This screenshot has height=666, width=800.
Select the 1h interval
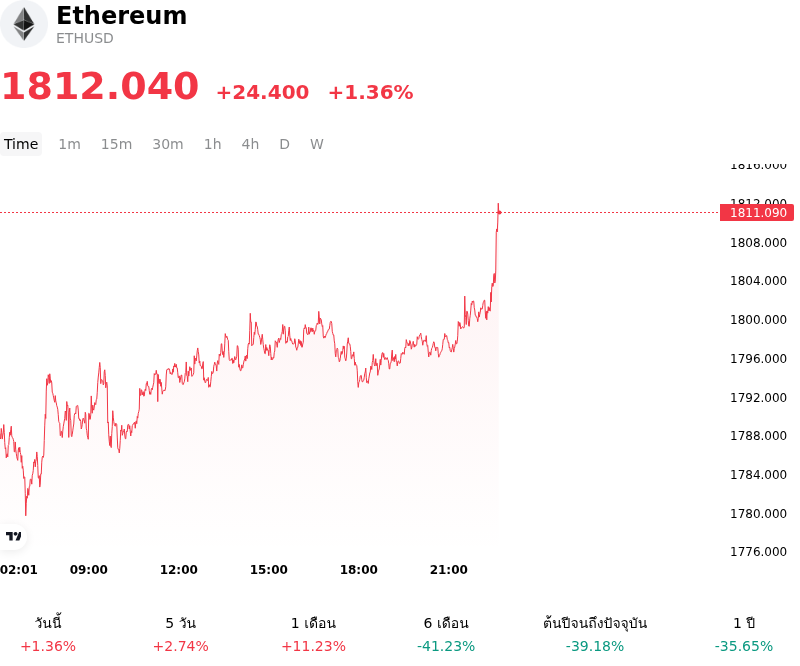[213, 144]
